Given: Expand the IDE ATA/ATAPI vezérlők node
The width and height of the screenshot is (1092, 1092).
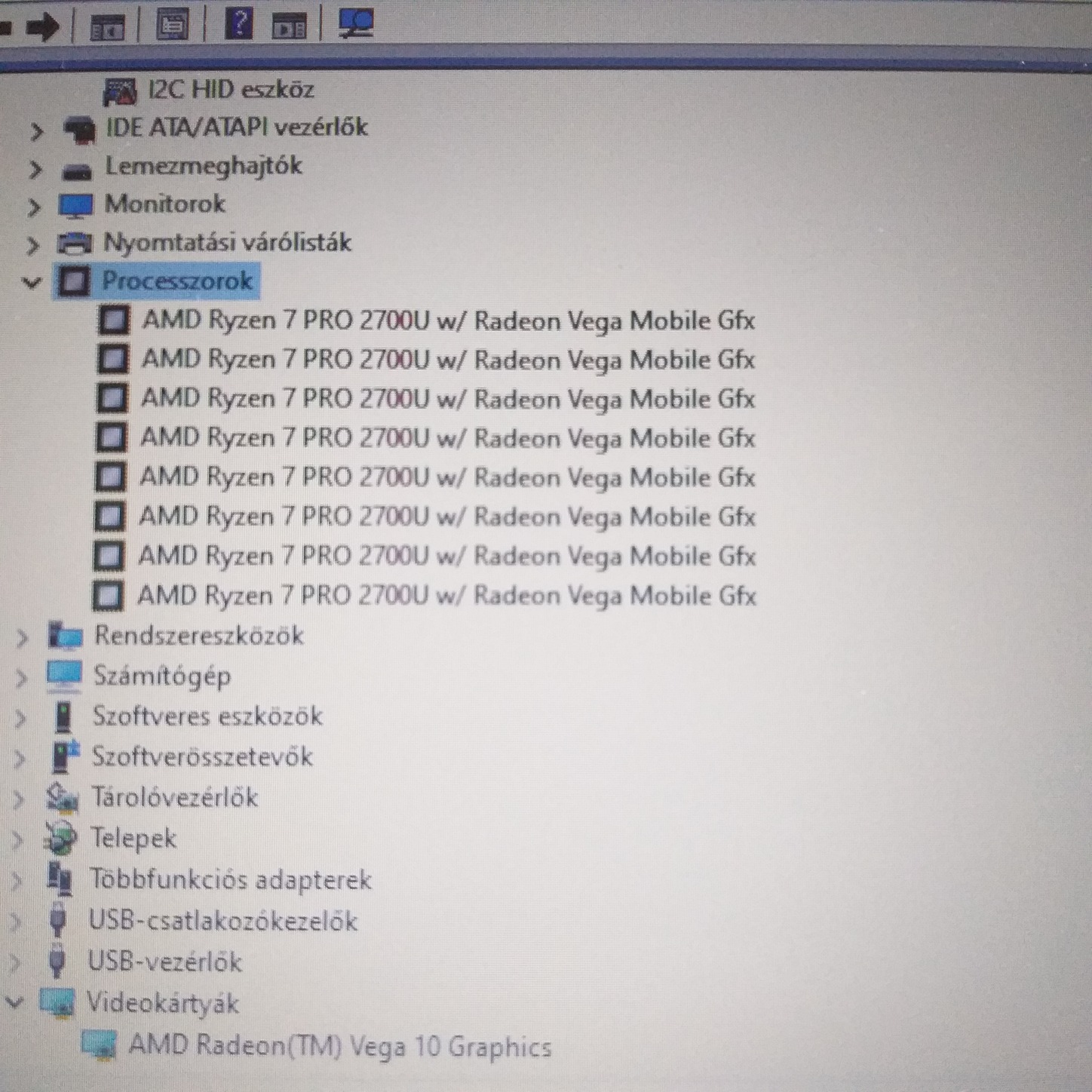Looking at the screenshot, I should [x=36, y=131].
